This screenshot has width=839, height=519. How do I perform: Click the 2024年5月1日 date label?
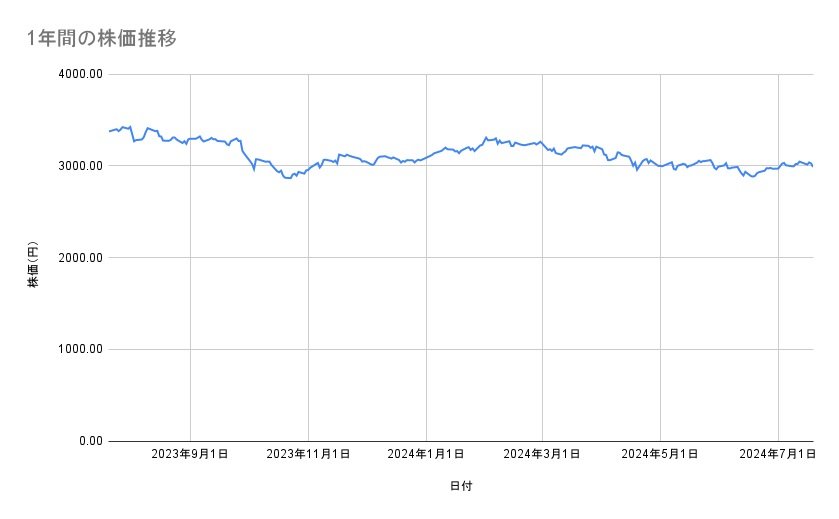click(x=660, y=454)
